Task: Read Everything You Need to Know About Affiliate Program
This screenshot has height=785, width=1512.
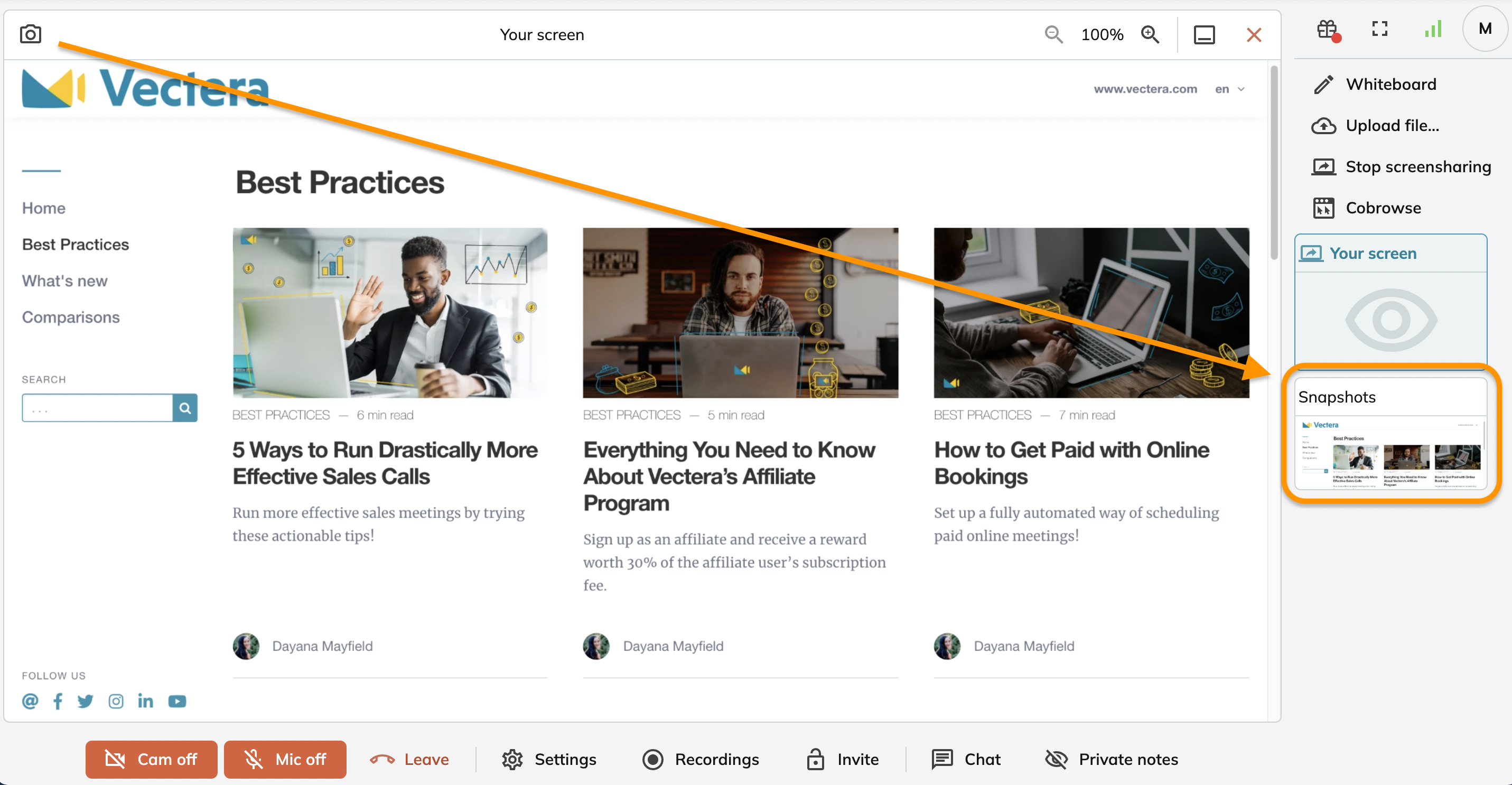Action: tap(729, 476)
